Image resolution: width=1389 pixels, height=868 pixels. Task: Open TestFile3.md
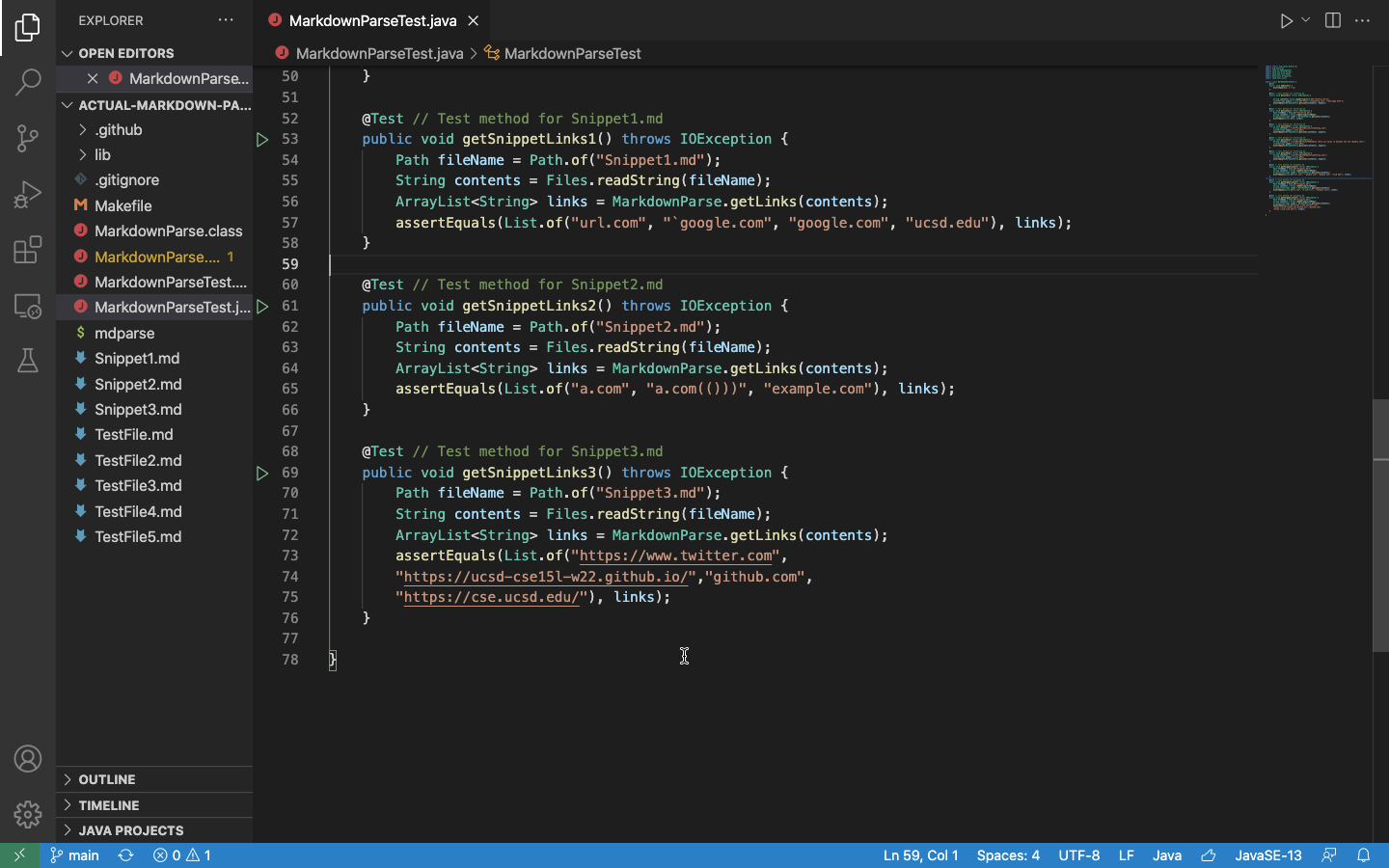click(154, 485)
